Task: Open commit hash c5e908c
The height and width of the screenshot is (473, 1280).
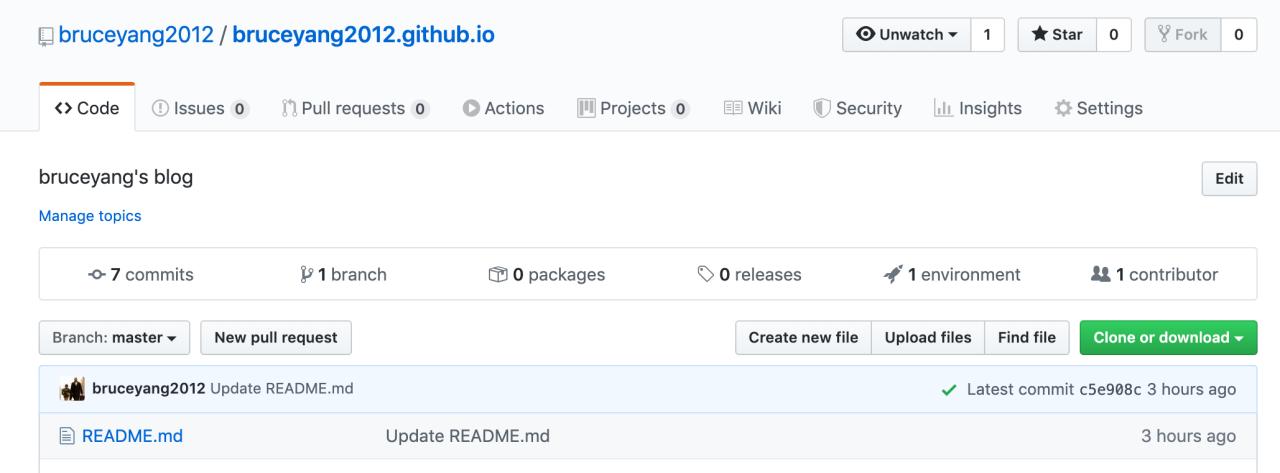Action: point(1111,389)
